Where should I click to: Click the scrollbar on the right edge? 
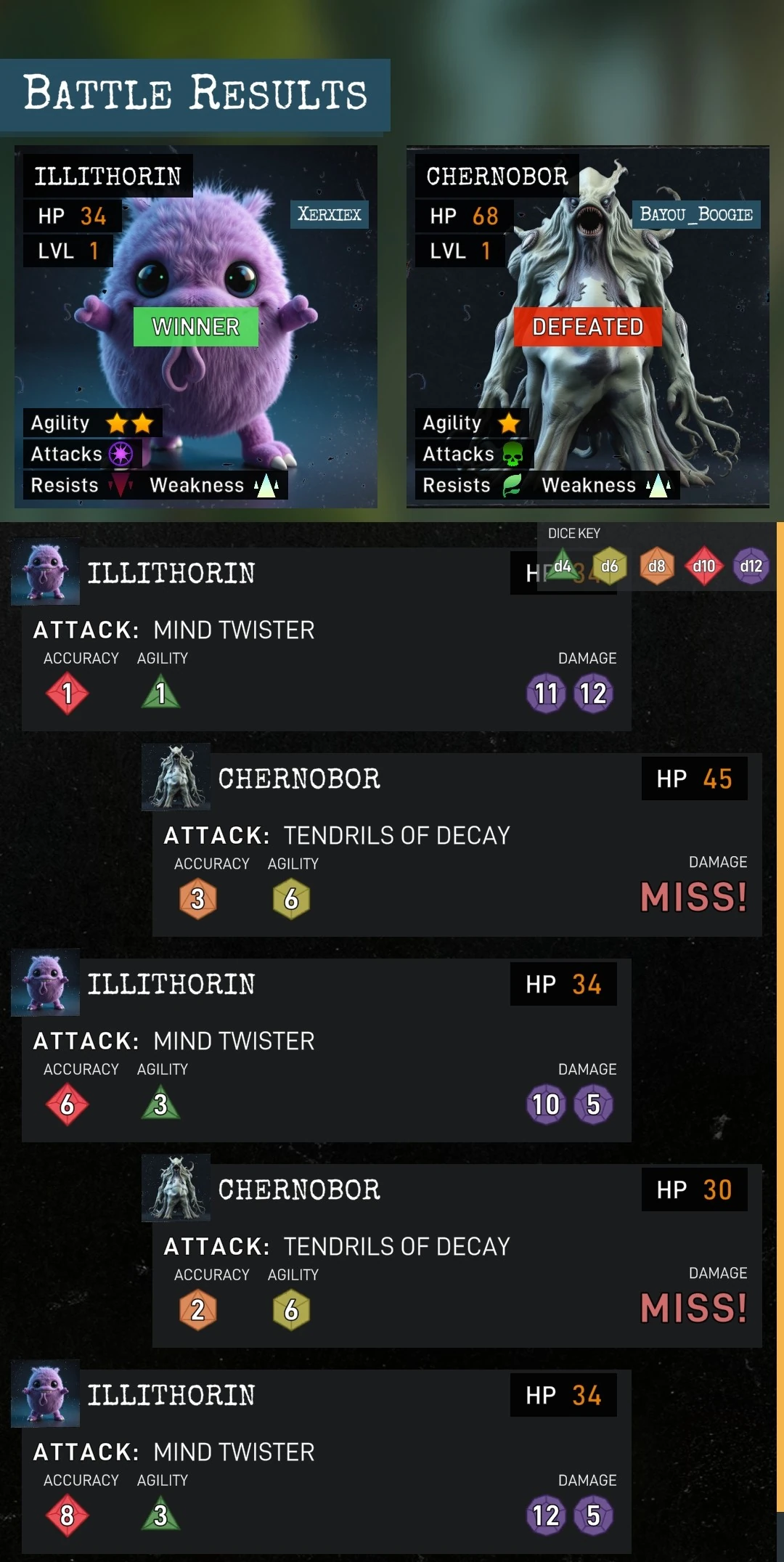780,1017
